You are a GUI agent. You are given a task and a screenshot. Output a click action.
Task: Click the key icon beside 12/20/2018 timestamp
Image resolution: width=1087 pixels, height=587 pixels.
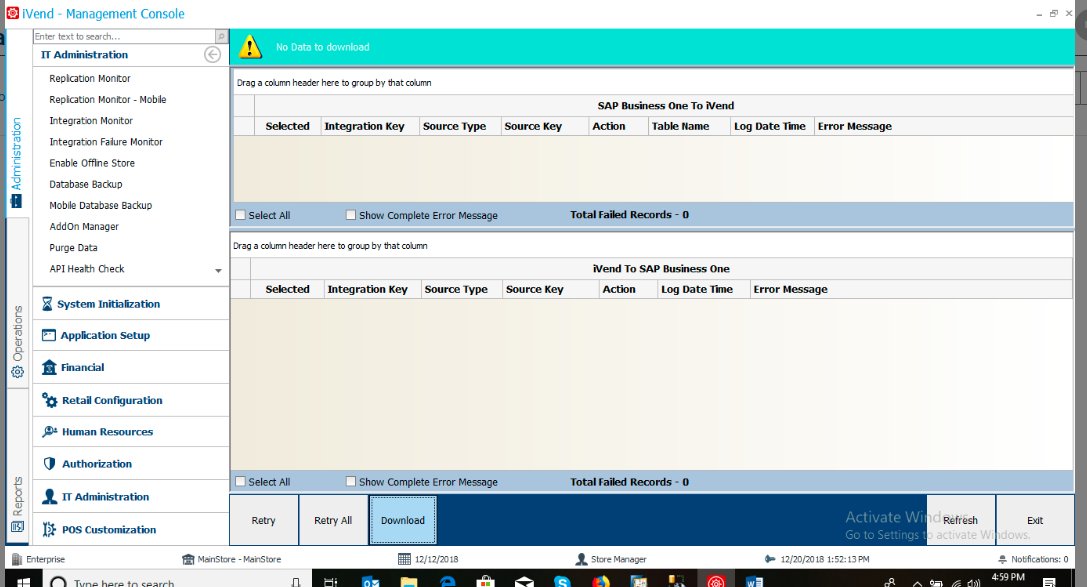click(769, 559)
